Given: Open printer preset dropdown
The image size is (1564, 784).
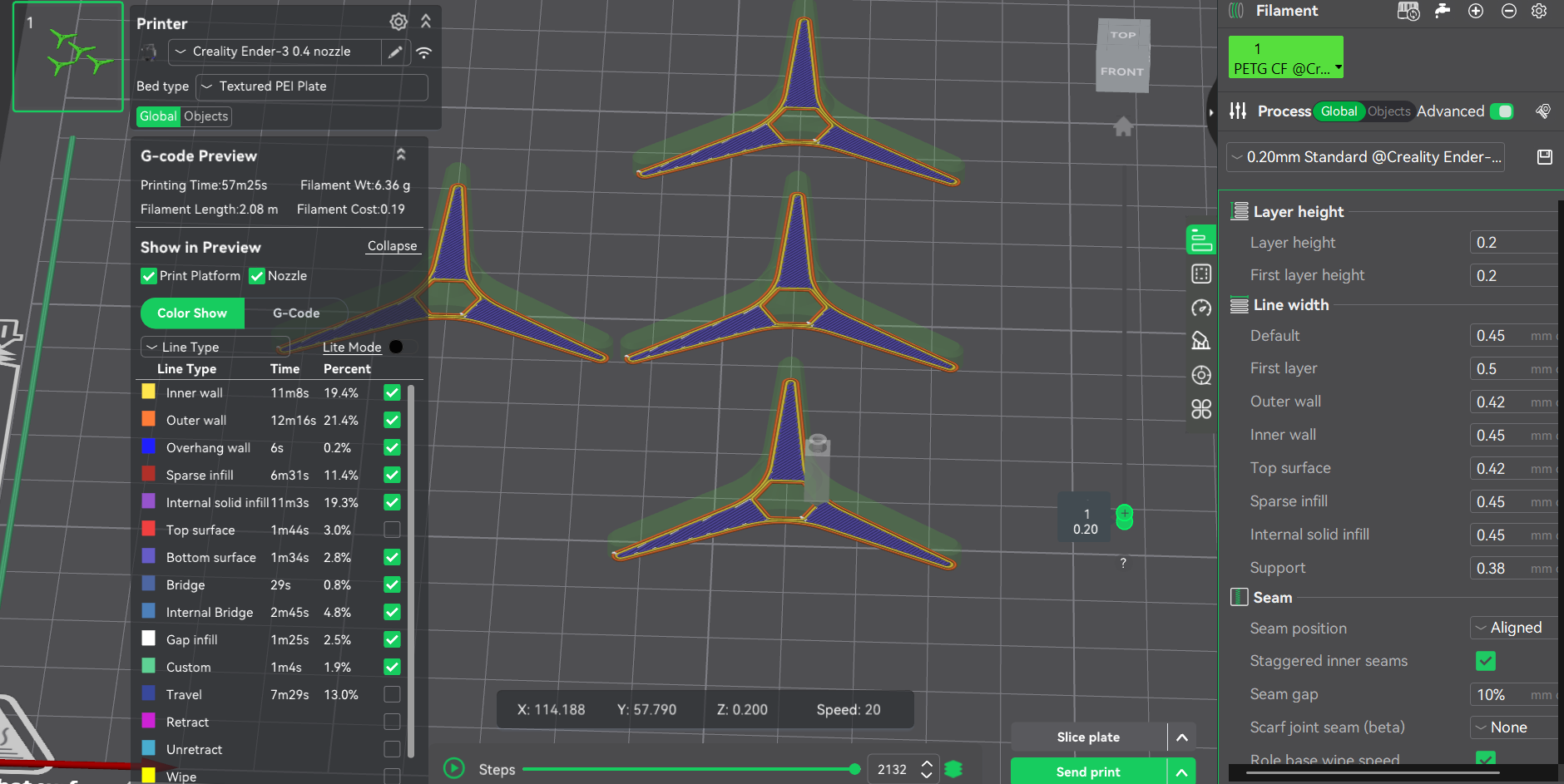Looking at the screenshot, I should pyautogui.click(x=275, y=52).
